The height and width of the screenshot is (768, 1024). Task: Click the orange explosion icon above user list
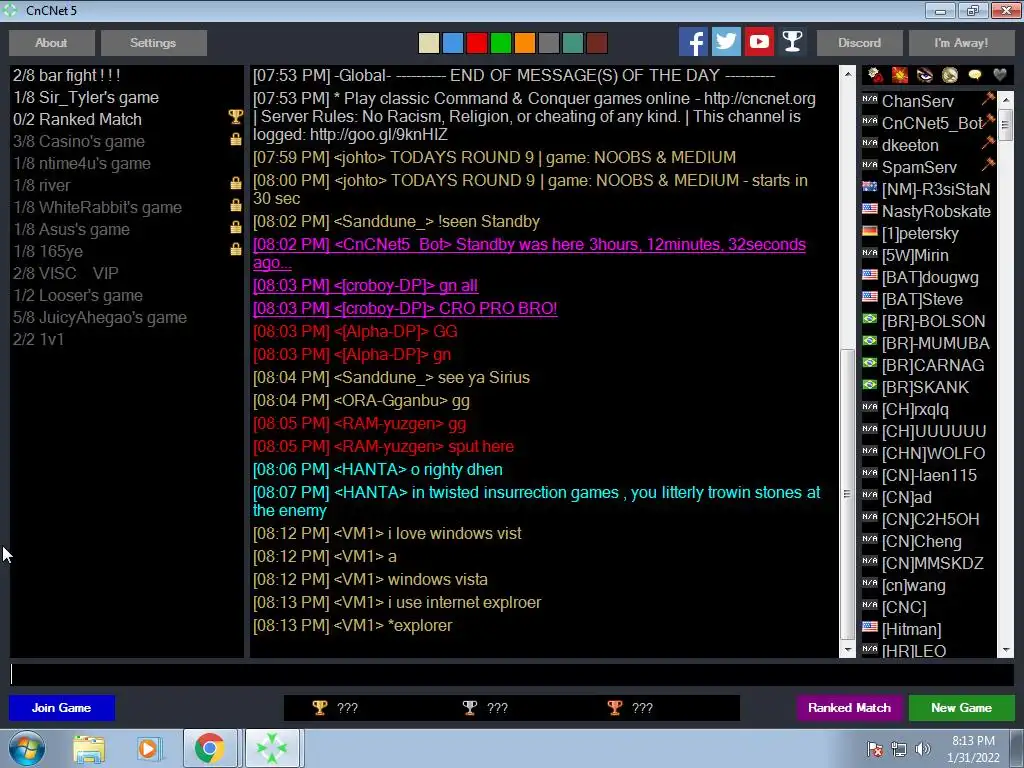[900, 75]
